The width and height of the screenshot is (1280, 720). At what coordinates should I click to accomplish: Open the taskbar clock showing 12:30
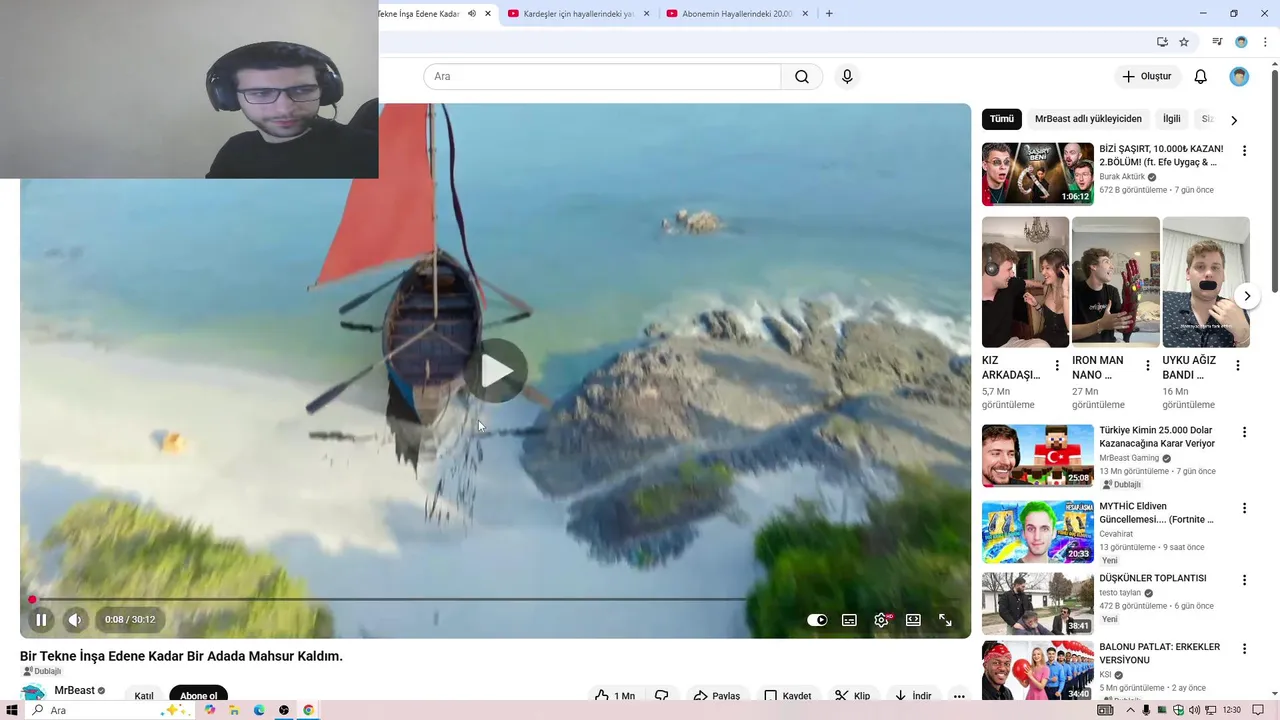click(1231, 710)
